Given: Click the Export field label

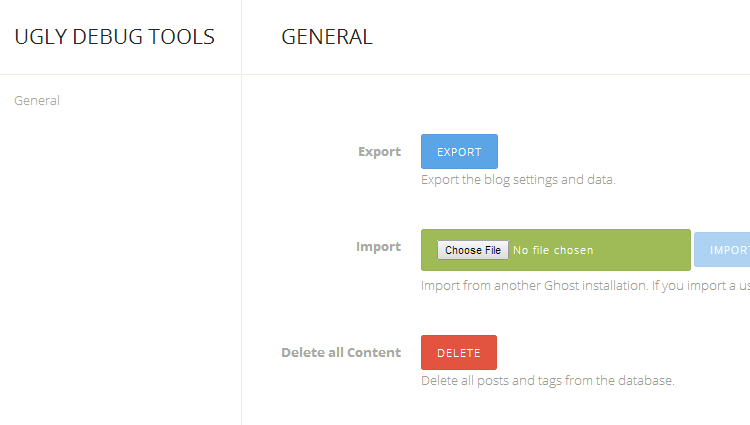Looking at the screenshot, I should [x=379, y=152].
